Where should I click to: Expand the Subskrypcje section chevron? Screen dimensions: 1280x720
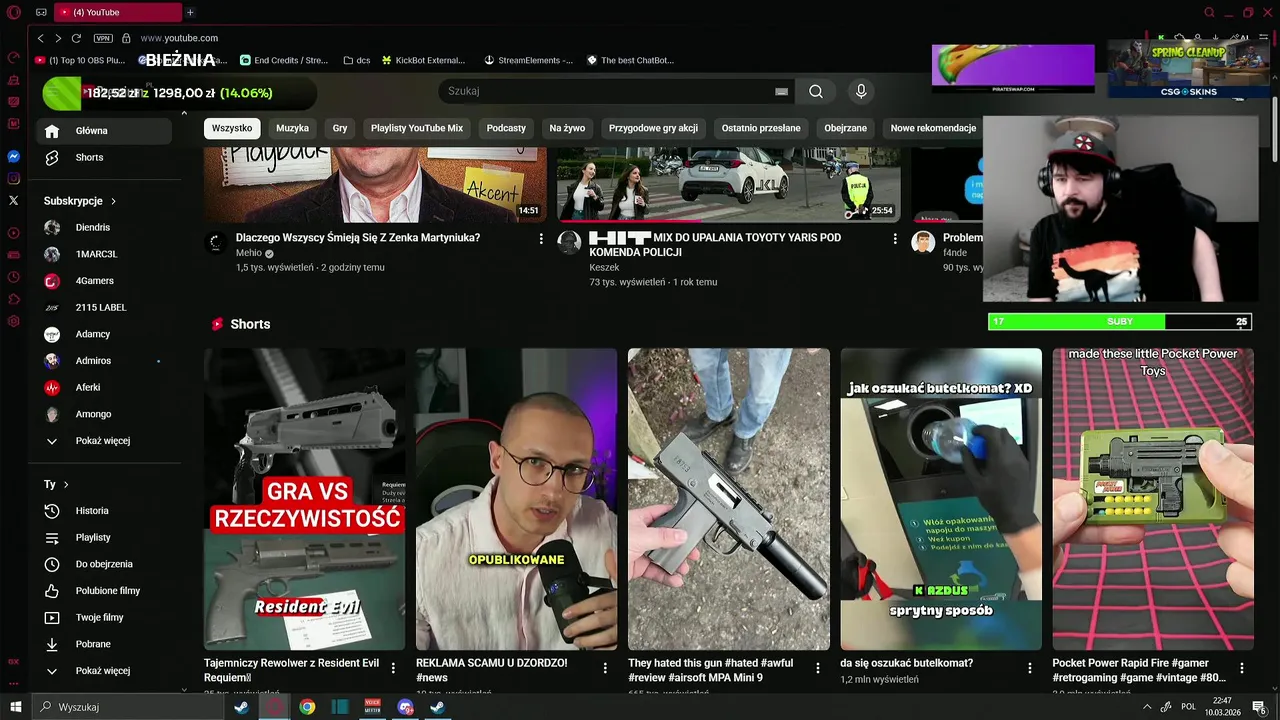[113, 201]
